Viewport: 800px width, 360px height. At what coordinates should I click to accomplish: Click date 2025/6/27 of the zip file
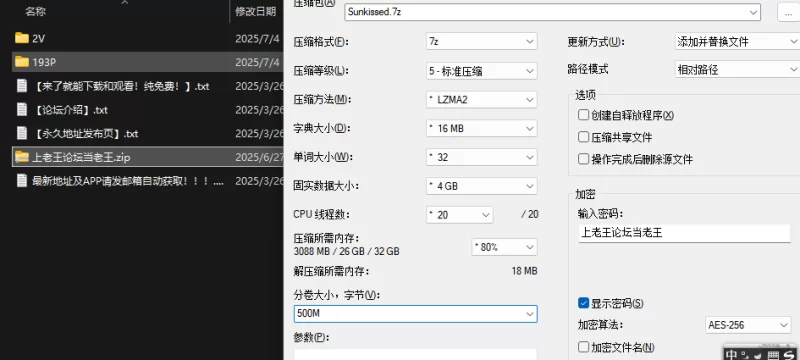(259, 157)
